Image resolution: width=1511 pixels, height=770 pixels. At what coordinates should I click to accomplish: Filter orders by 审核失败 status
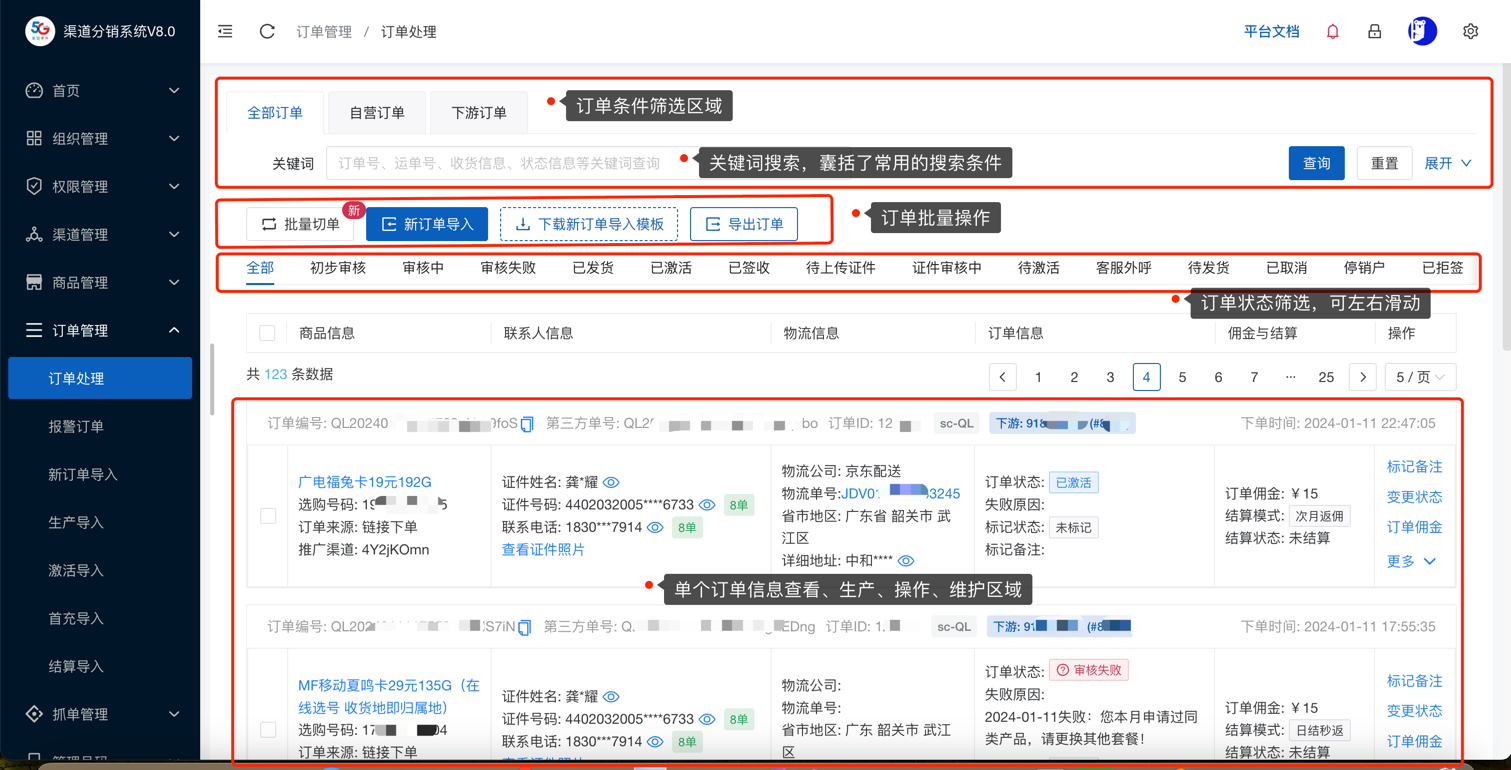click(508, 268)
